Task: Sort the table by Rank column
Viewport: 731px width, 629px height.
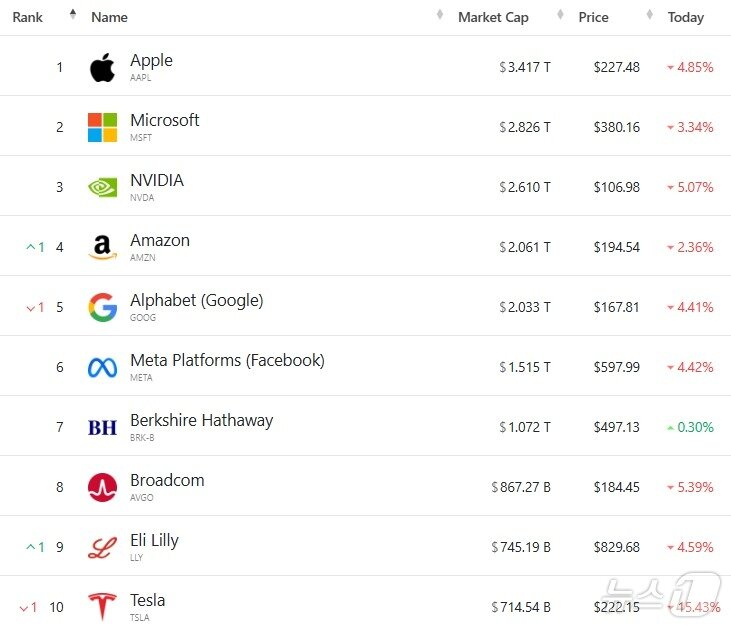Action: pos(28,17)
